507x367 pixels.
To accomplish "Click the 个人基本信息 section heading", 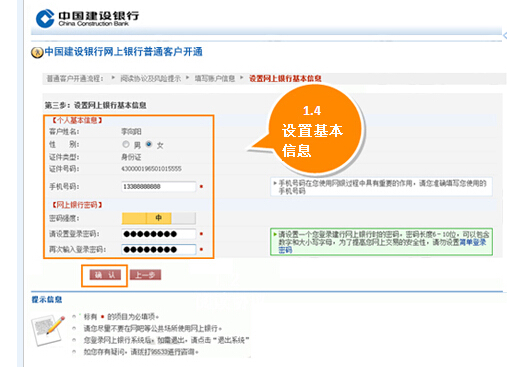I will coord(77,120).
